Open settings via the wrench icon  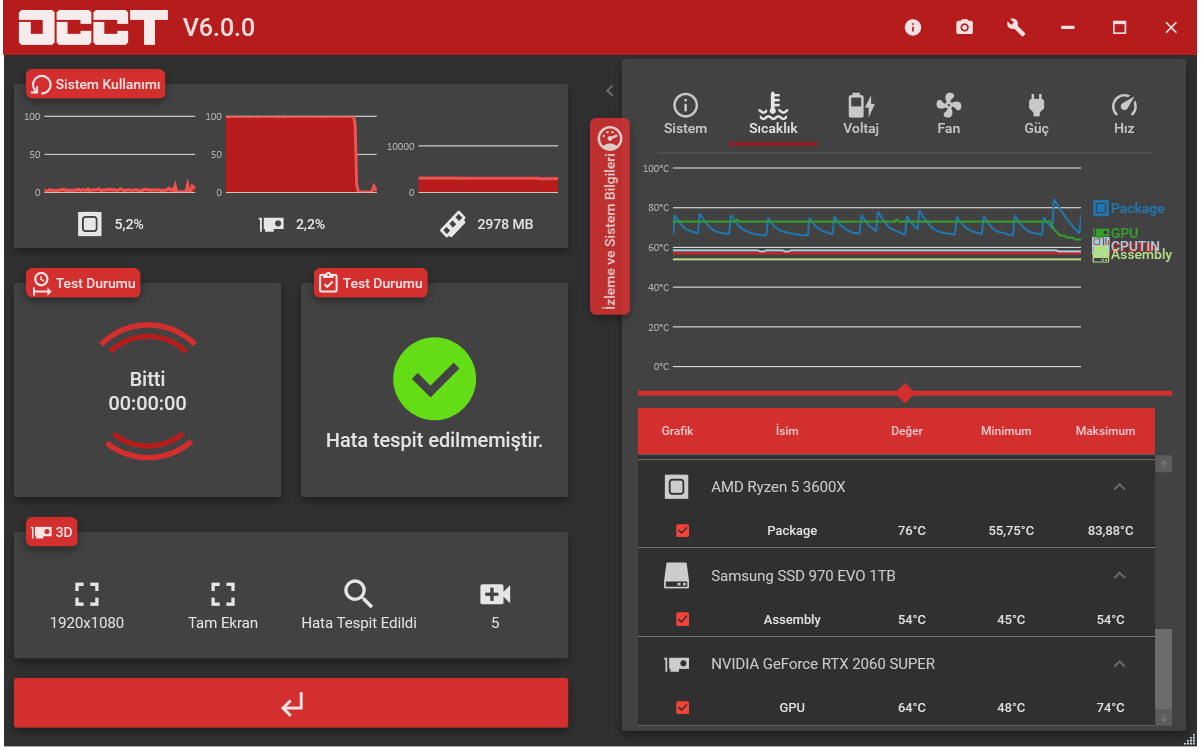coord(1016,28)
